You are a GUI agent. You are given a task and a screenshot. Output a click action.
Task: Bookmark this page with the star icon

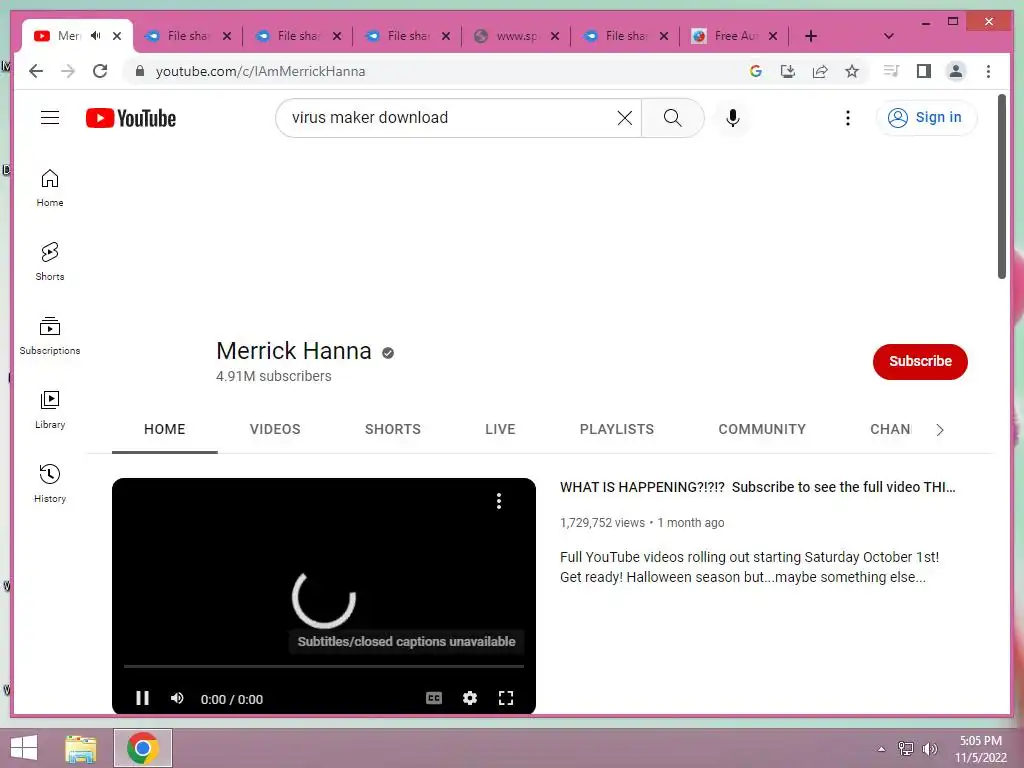852,71
